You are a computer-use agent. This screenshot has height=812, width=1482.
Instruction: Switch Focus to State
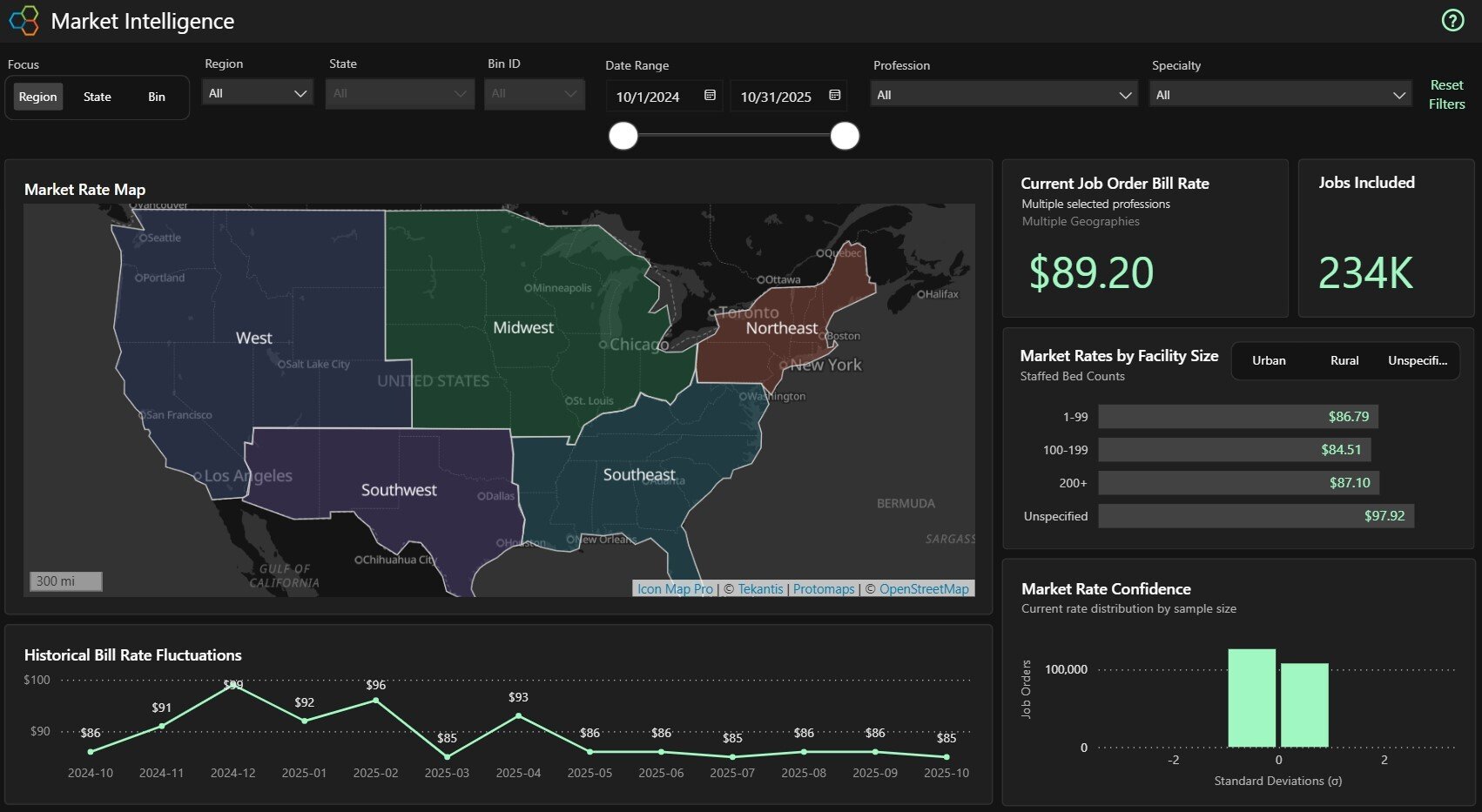(x=97, y=97)
